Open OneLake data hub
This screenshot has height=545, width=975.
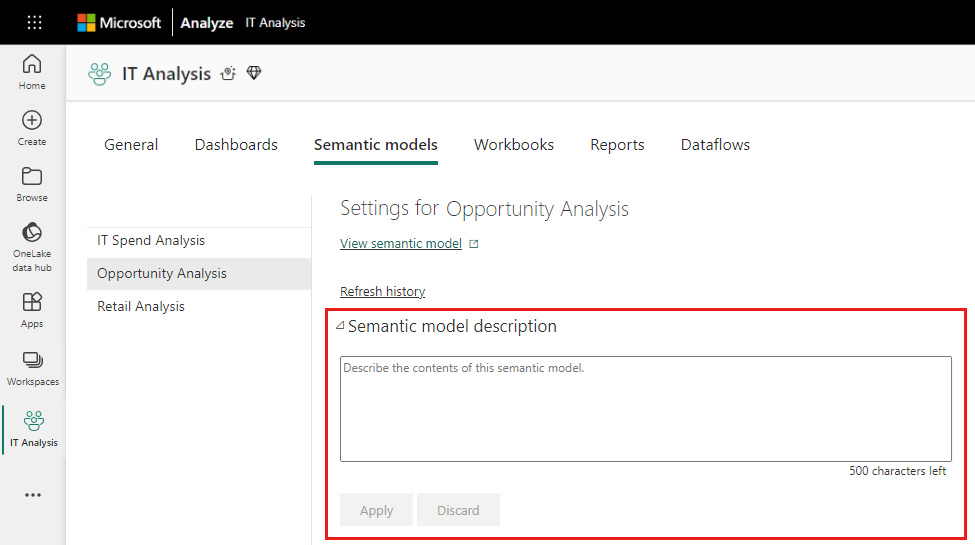pyautogui.click(x=32, y=247)
